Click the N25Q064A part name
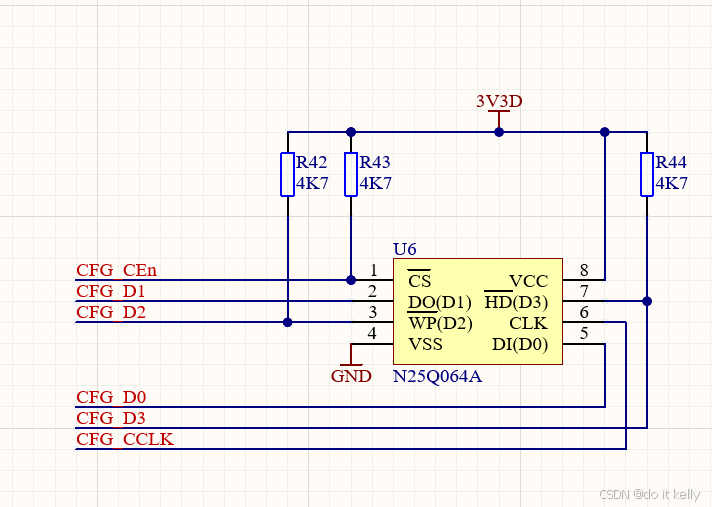712x507 pixels. 437,376
